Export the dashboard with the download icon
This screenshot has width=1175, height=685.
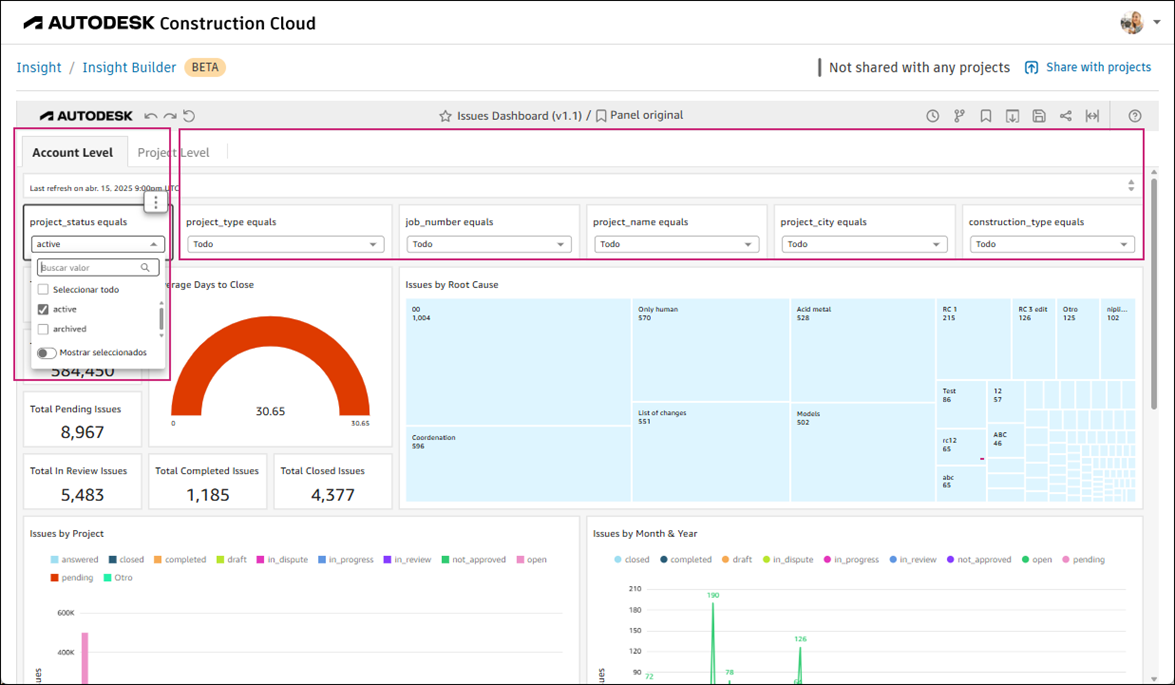tap(1012, 115)
